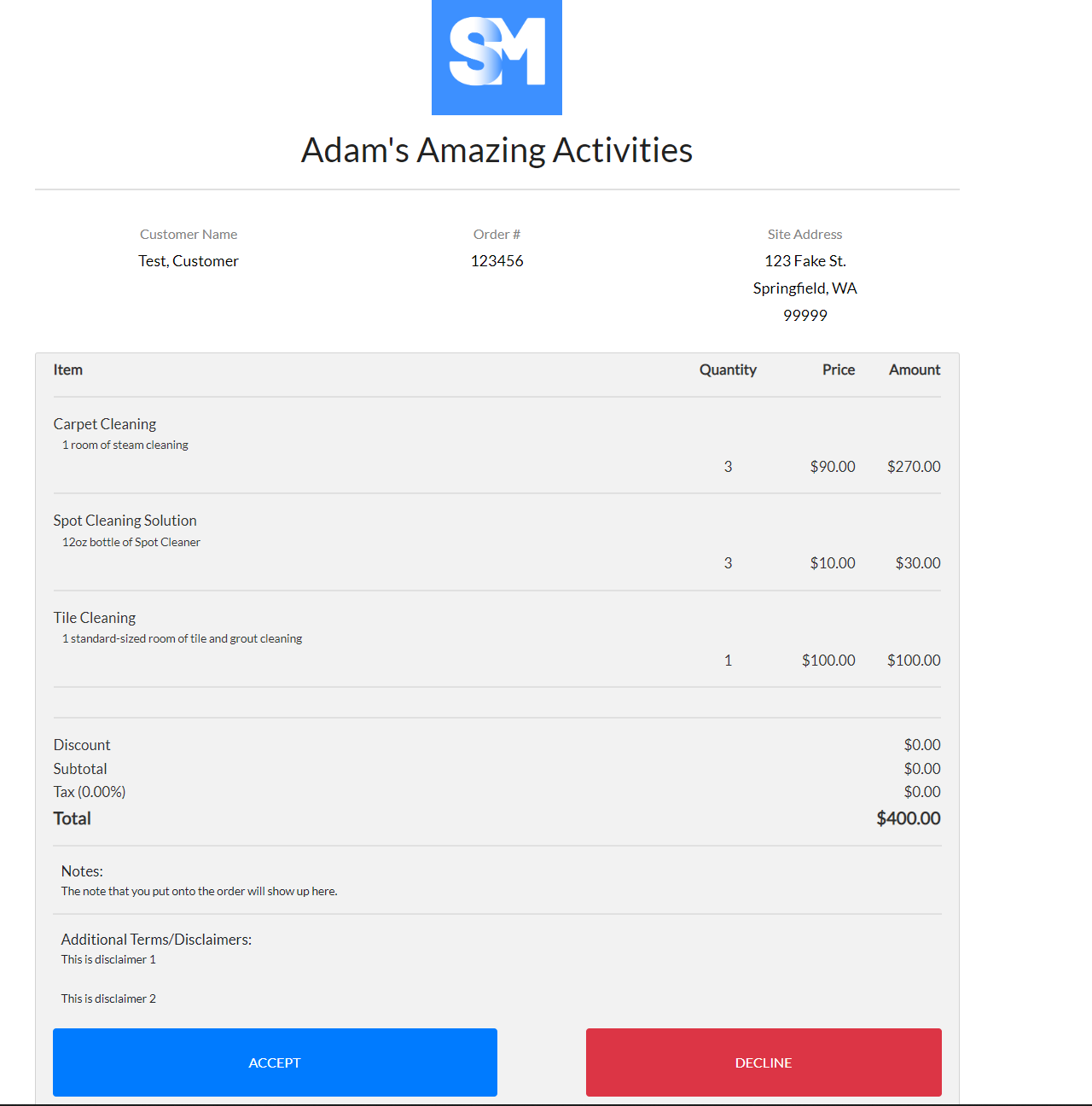Screen dimensions: 1092x1106
Task: Click the Spot Cleaning Solution item name
Action: (125, 521)
